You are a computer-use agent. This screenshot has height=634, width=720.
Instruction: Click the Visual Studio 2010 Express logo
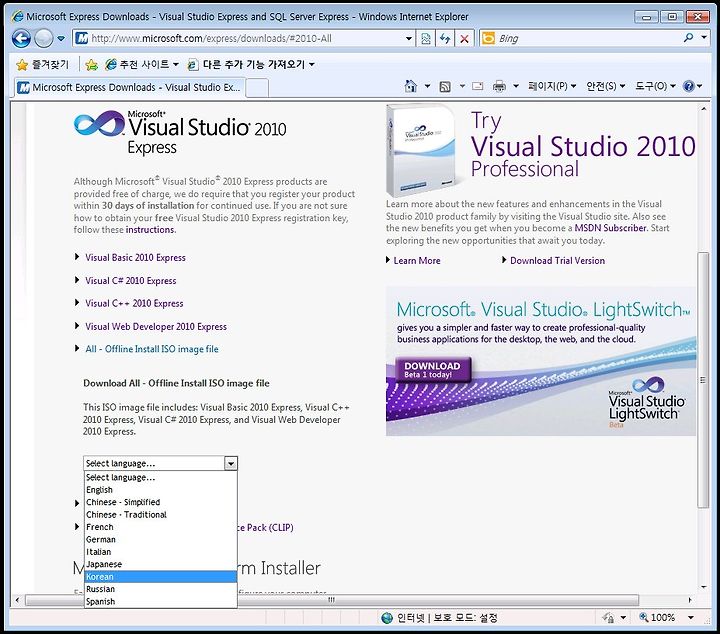pyautogui.click(x=180, y=132)
